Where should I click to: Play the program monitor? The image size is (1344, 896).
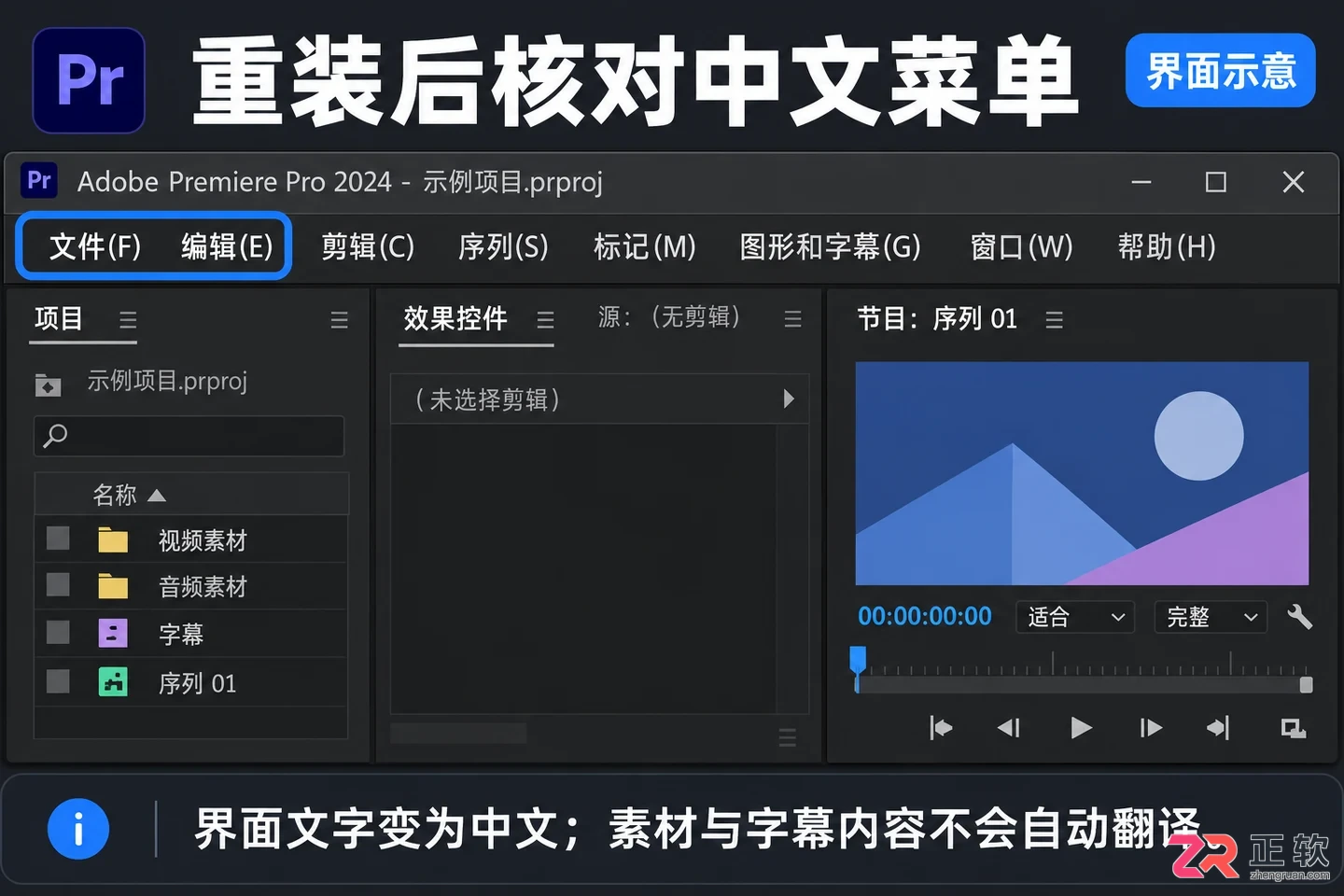(1081, 728)
